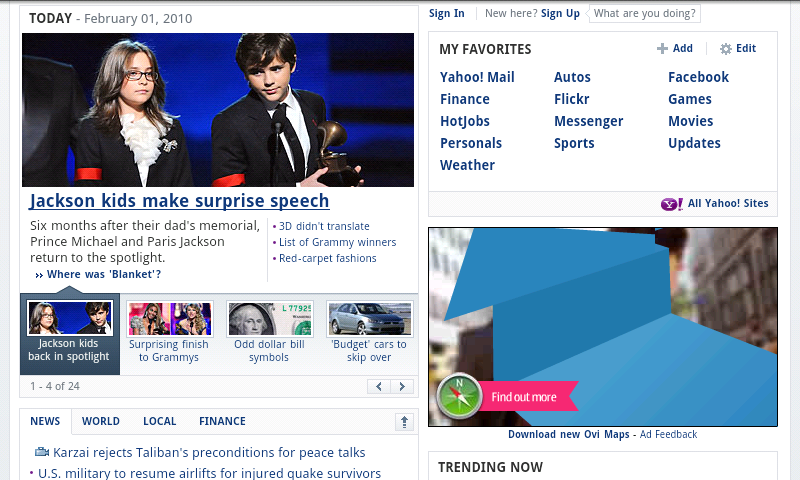Click the TRENDING NOW heading
Viewport: 800px width, 480px height.
[490, 467]
